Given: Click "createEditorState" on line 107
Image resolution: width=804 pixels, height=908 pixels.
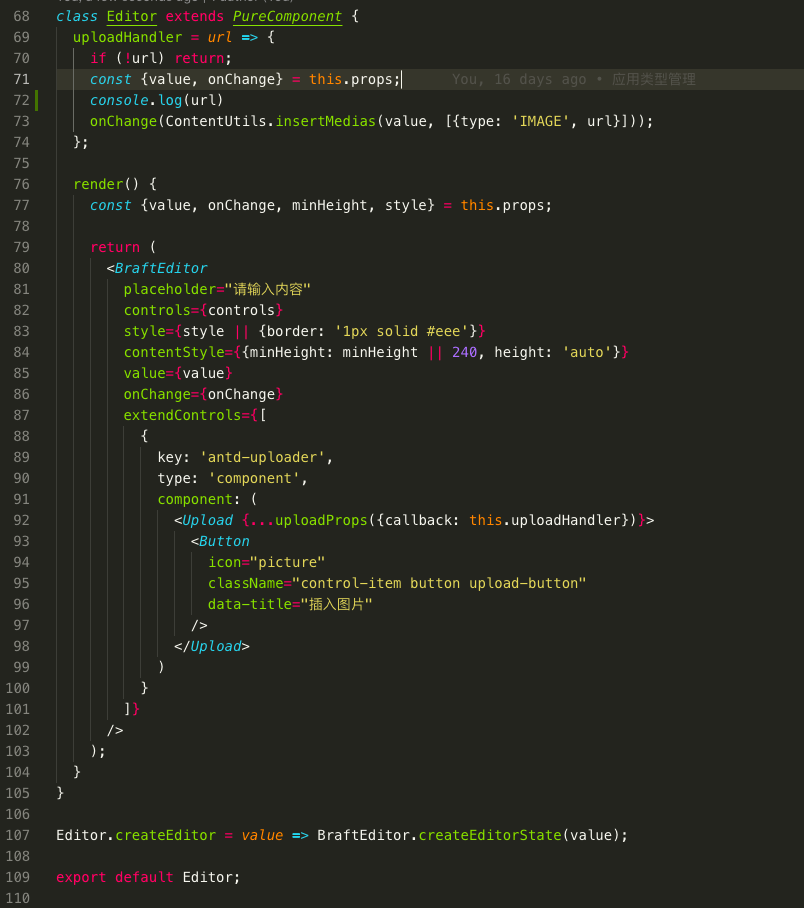Looking at the screenshot, I should click(x=490, y=835).
